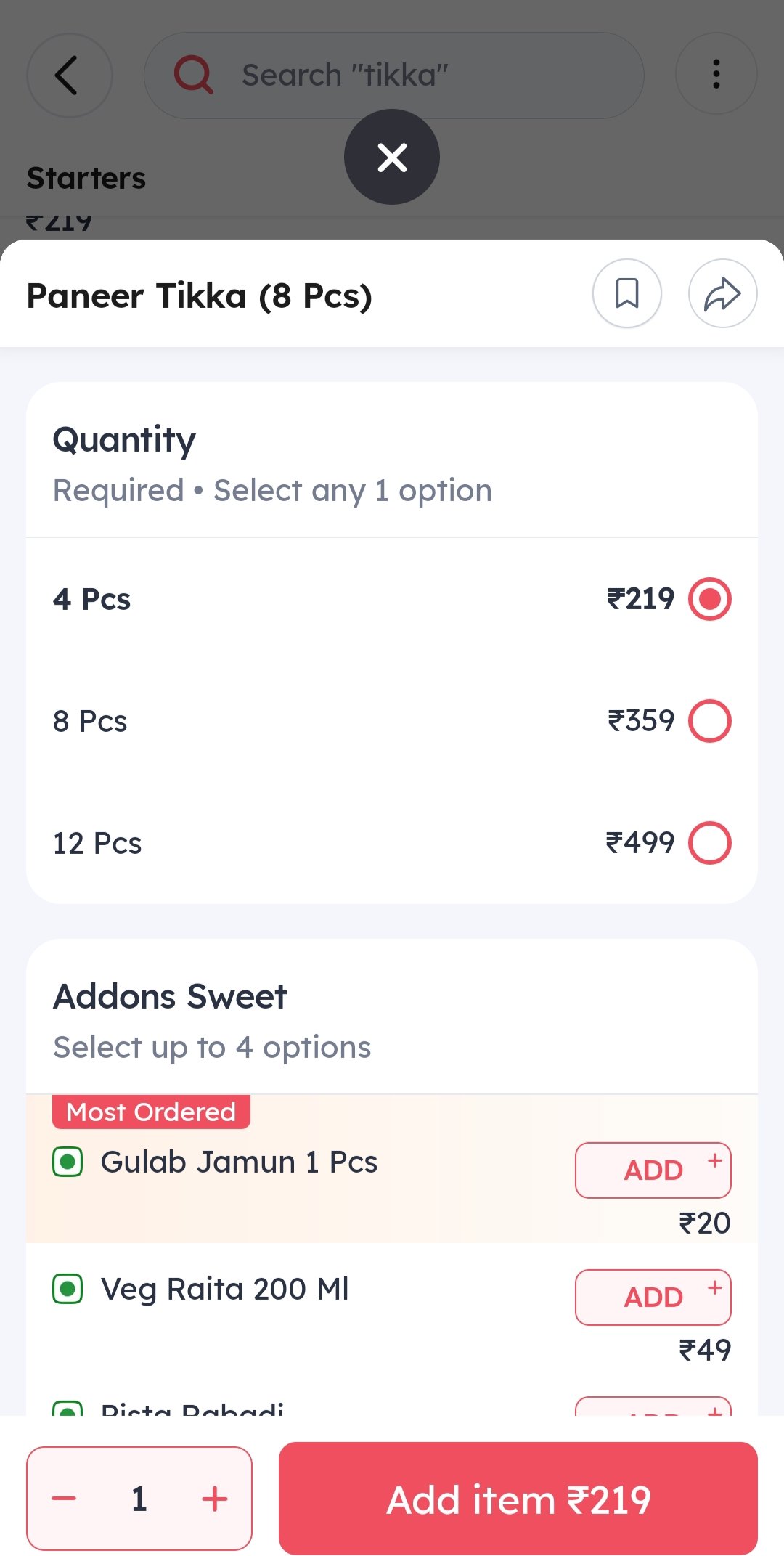Focus the Search "tikka" field
784x1556 pixels.
tap(407, 76)
